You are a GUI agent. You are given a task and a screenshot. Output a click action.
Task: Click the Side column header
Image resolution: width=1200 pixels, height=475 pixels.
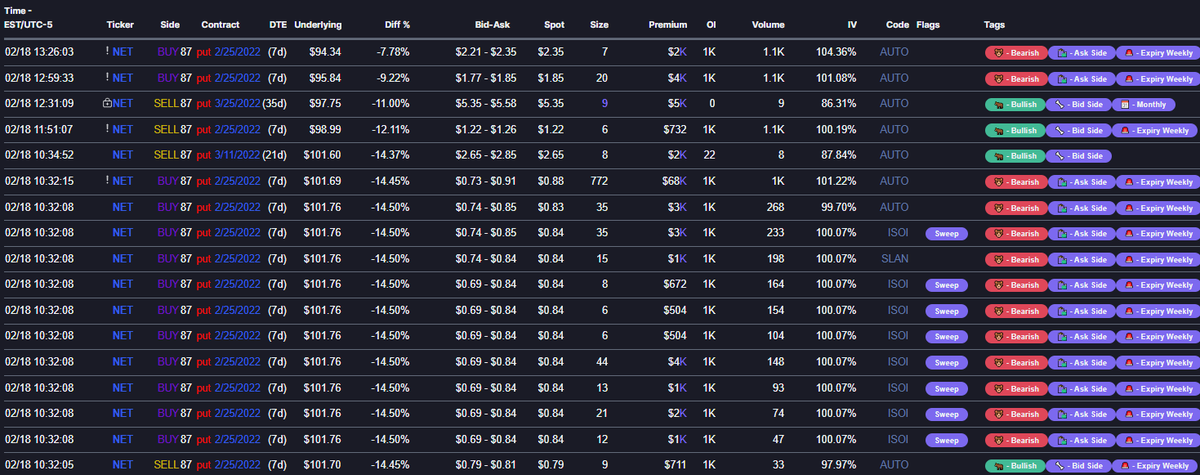tap(170, 23)
